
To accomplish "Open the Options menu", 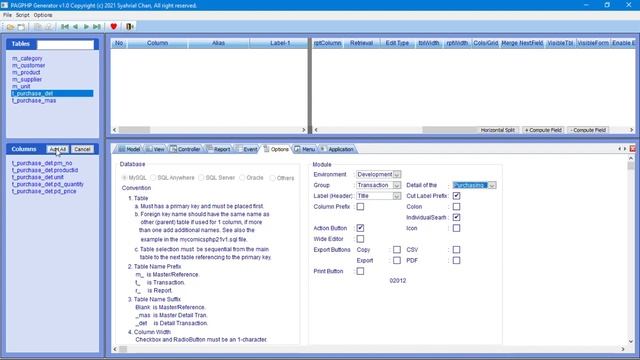I will point(43,15).
